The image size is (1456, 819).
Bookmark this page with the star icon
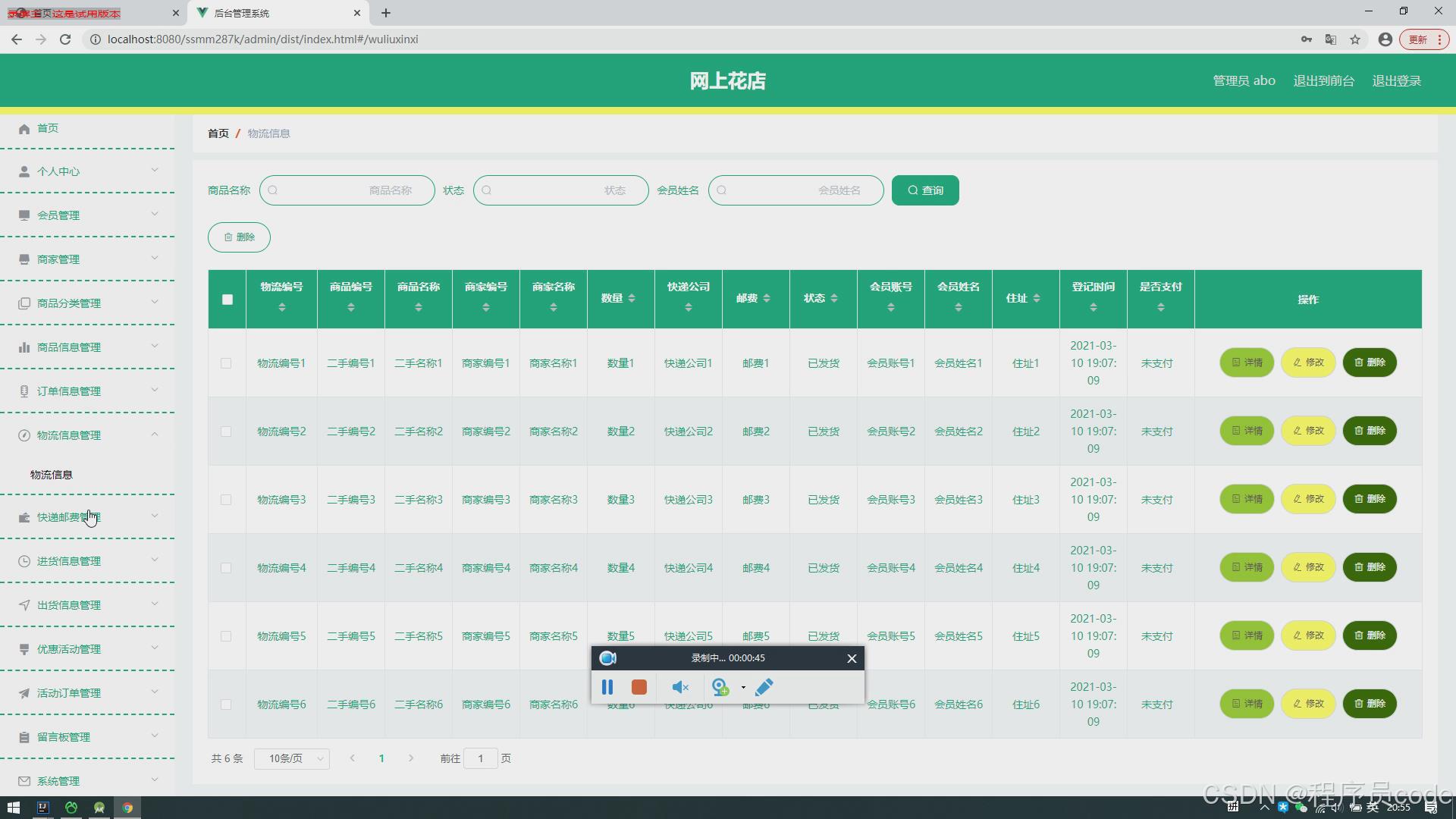pyautogui.click(x=1355, y=39)
